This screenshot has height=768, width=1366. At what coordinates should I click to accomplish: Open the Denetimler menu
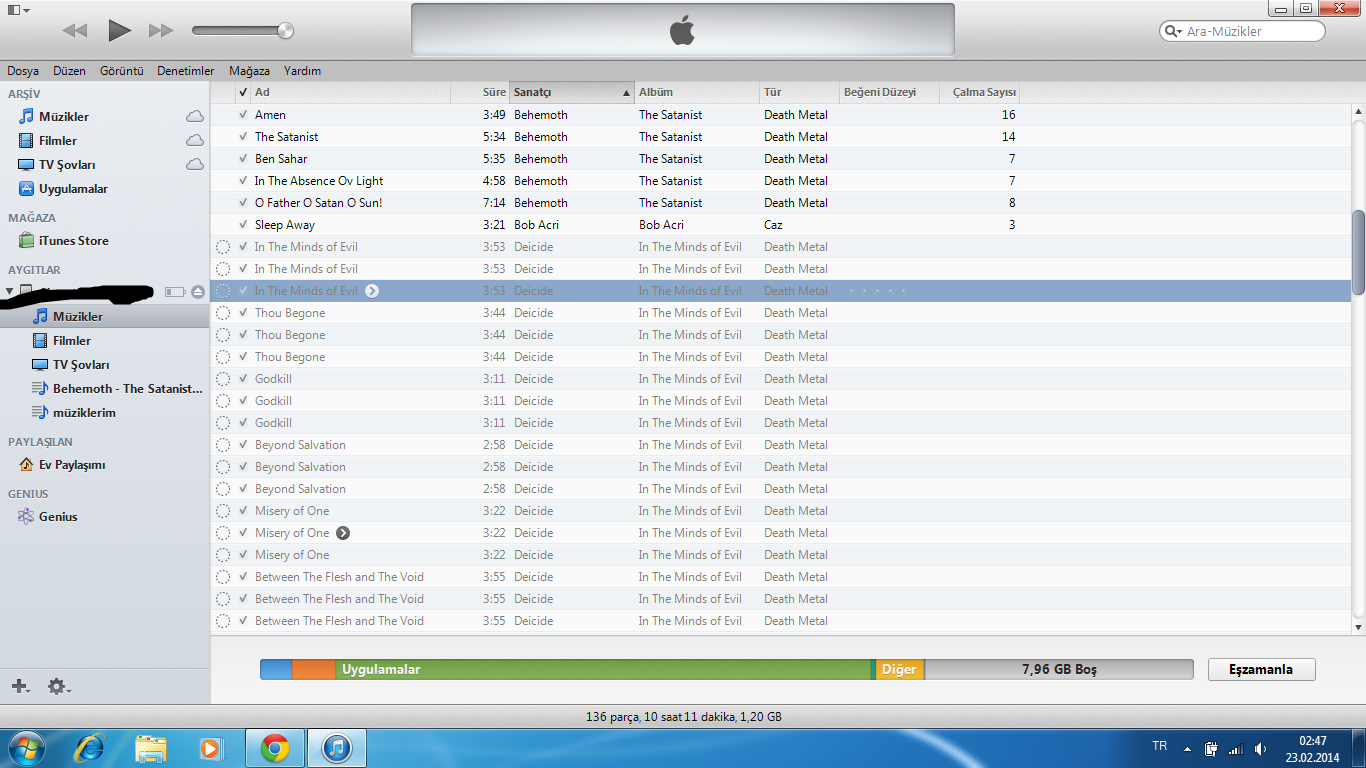(x=186, y=71)
